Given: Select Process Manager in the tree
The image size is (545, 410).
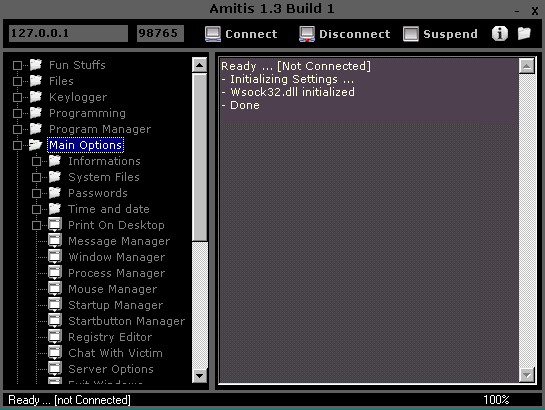Looking at the screenshot, I should pos(116,273).
